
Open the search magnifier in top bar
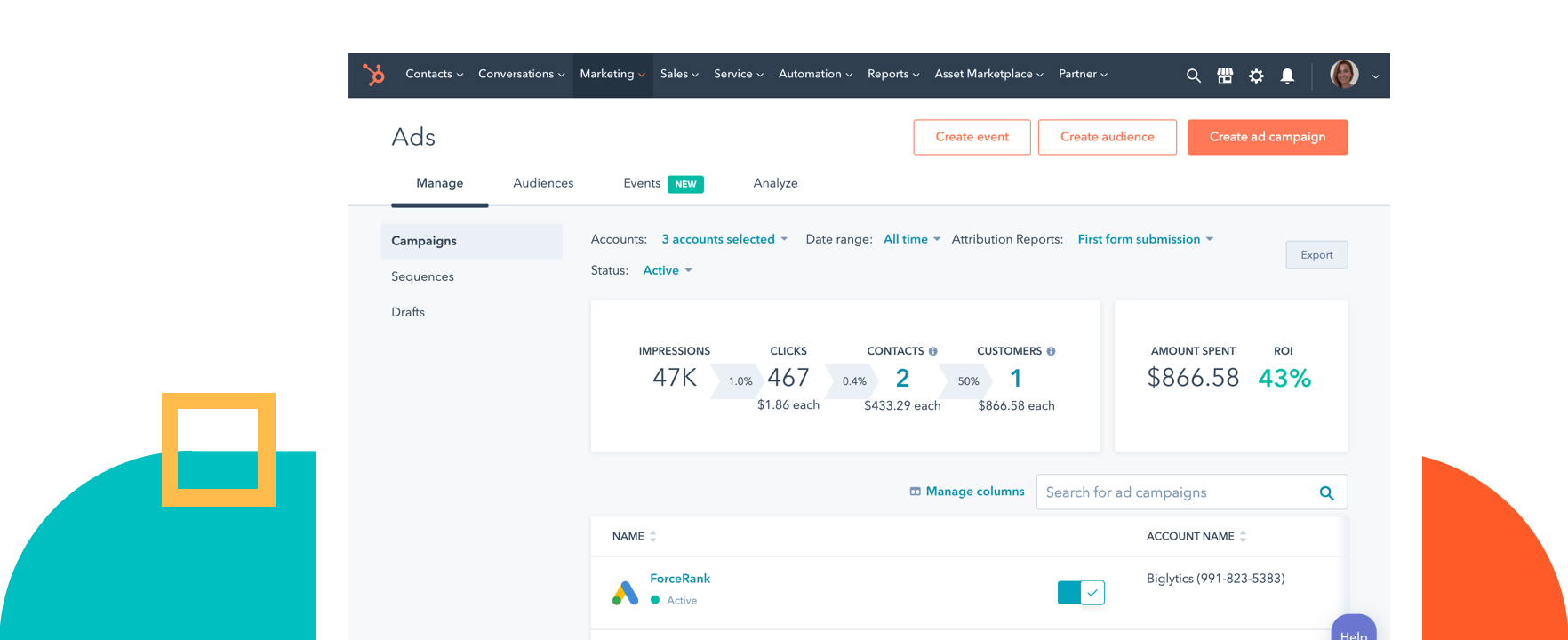(1193, 76)
